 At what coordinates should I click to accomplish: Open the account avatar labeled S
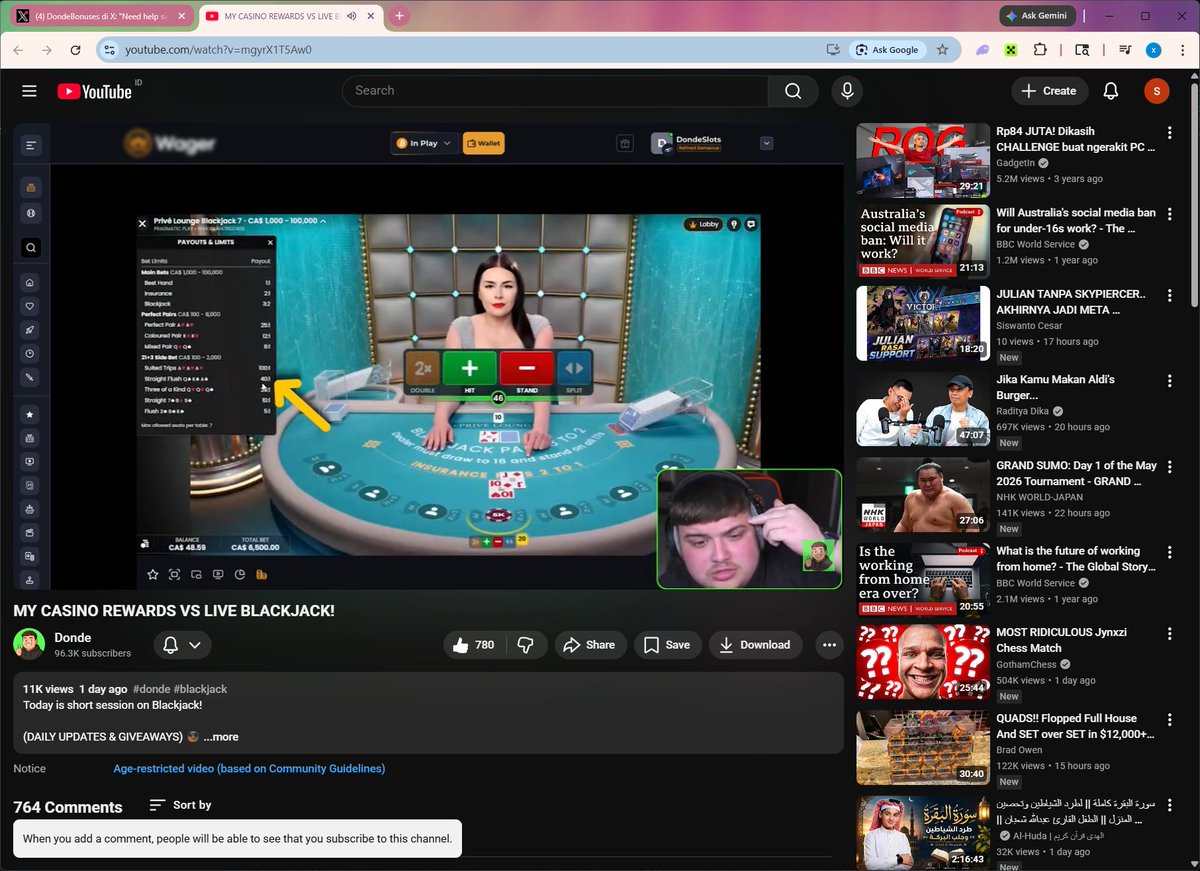1156,91
